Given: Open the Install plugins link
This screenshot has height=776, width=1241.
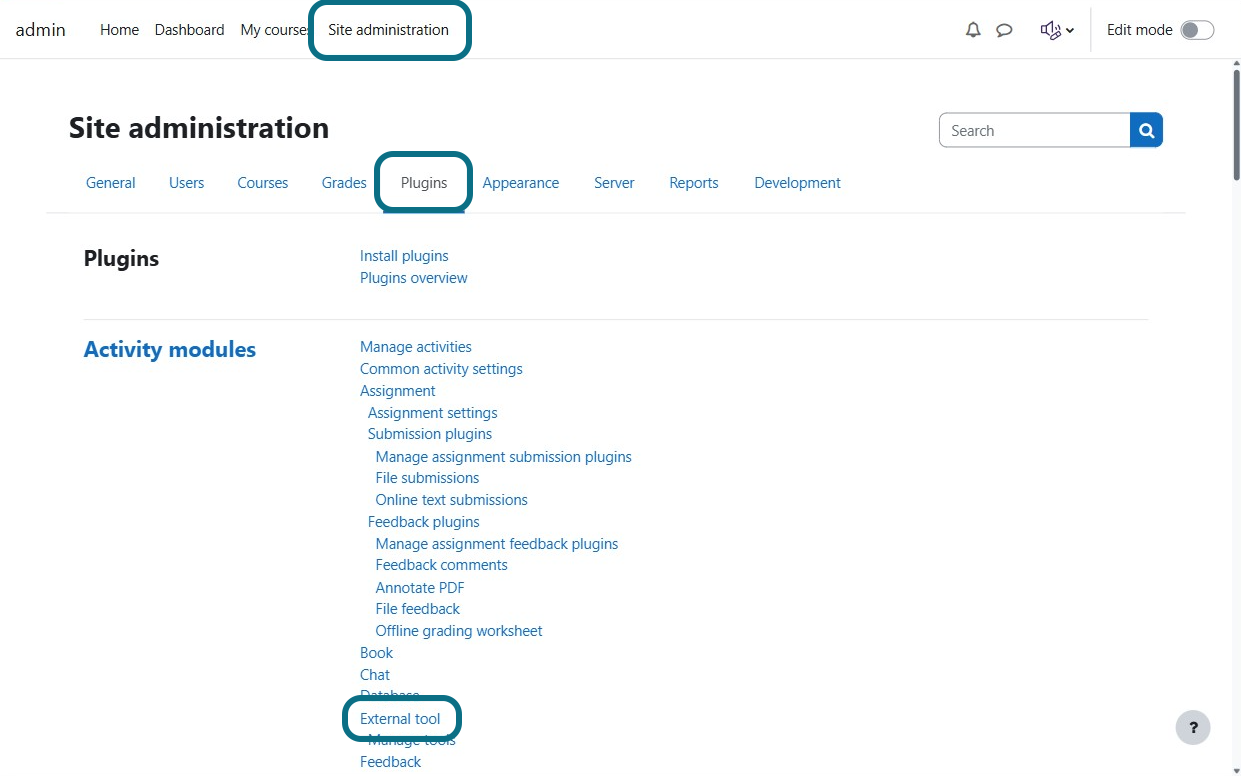Looking at the screenshot, I should [404, 256].
